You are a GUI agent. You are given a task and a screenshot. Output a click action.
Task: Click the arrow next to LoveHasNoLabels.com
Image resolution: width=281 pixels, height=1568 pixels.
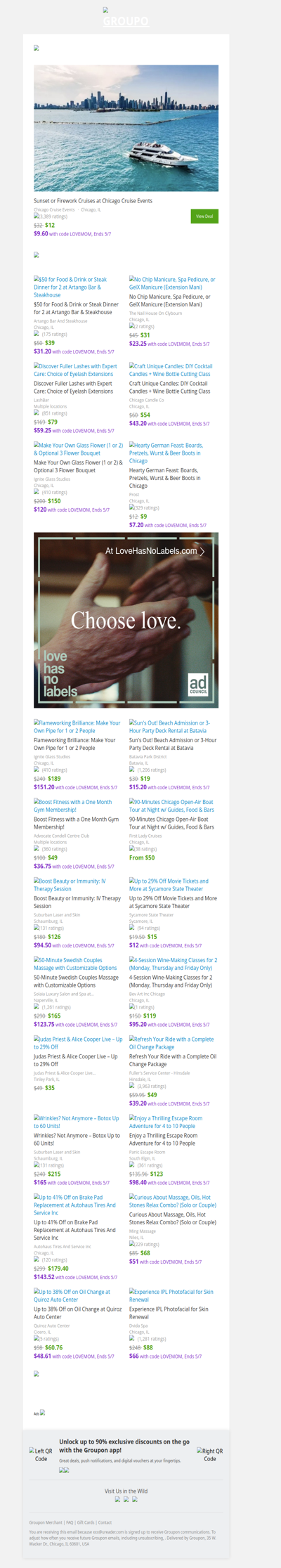coord(202,552)
